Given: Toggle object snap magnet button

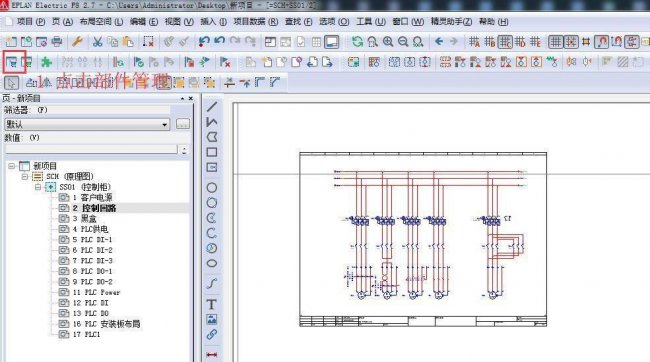Looking at the screenshot, I should (601, 41).
